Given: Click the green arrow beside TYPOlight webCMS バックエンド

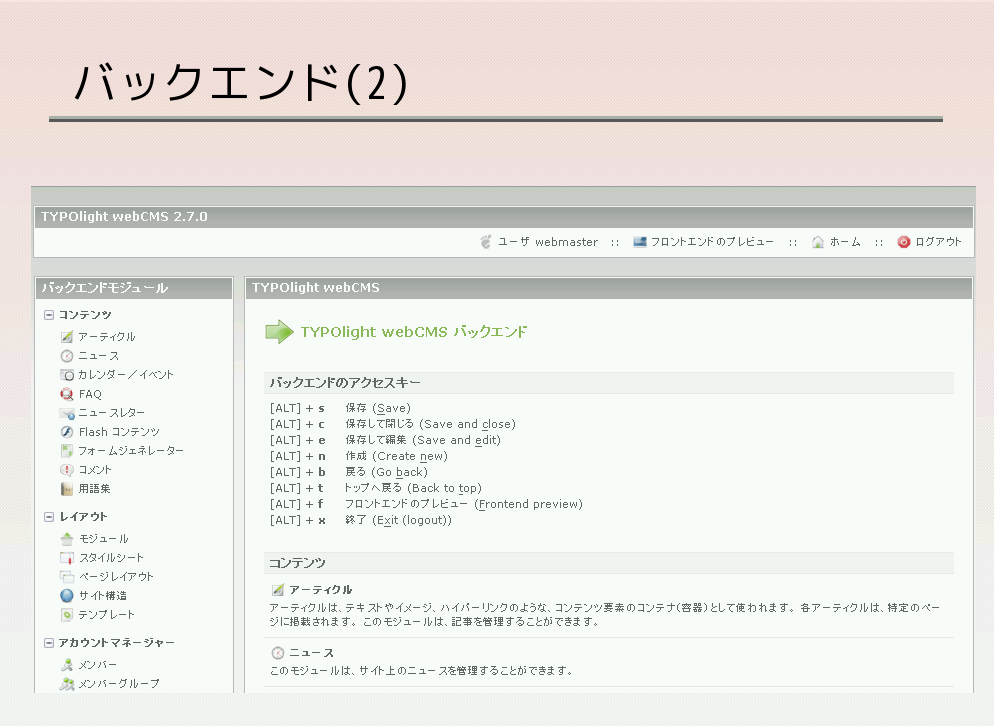Looking at the screenshot, I should pos(279,332).
